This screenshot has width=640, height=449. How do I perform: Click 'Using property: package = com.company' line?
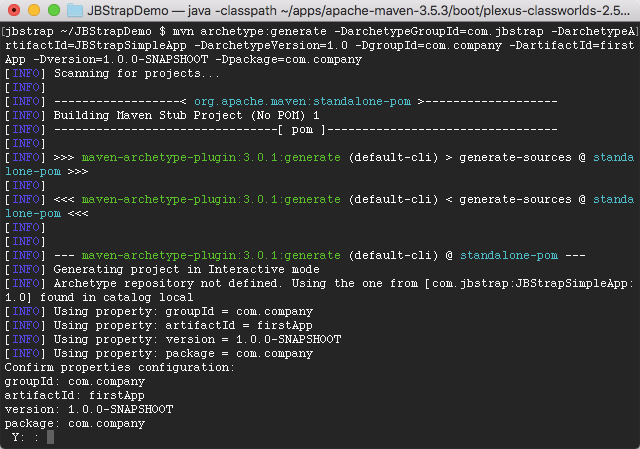point(183,353)
